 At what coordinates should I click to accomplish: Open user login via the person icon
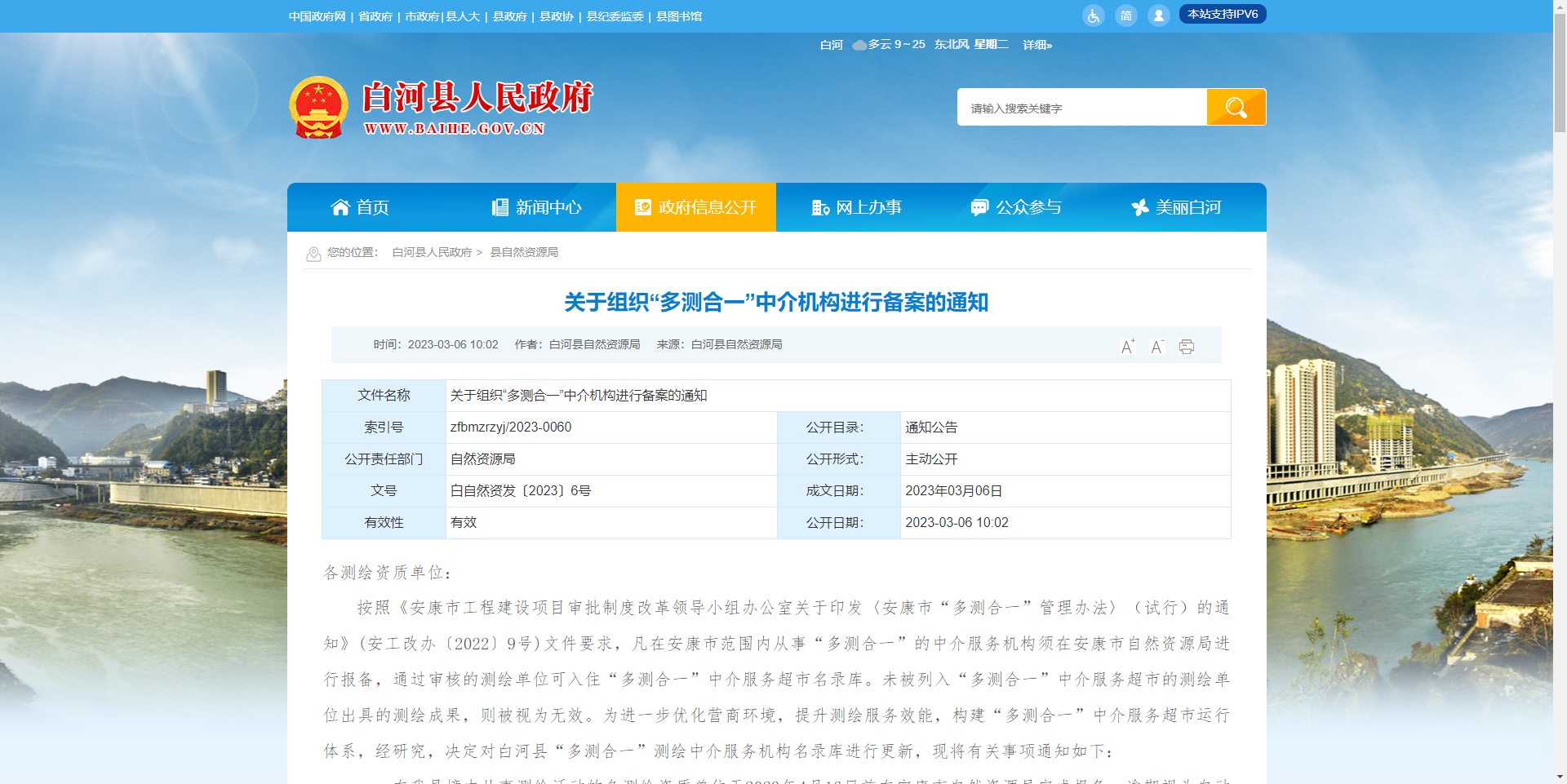1158,15
